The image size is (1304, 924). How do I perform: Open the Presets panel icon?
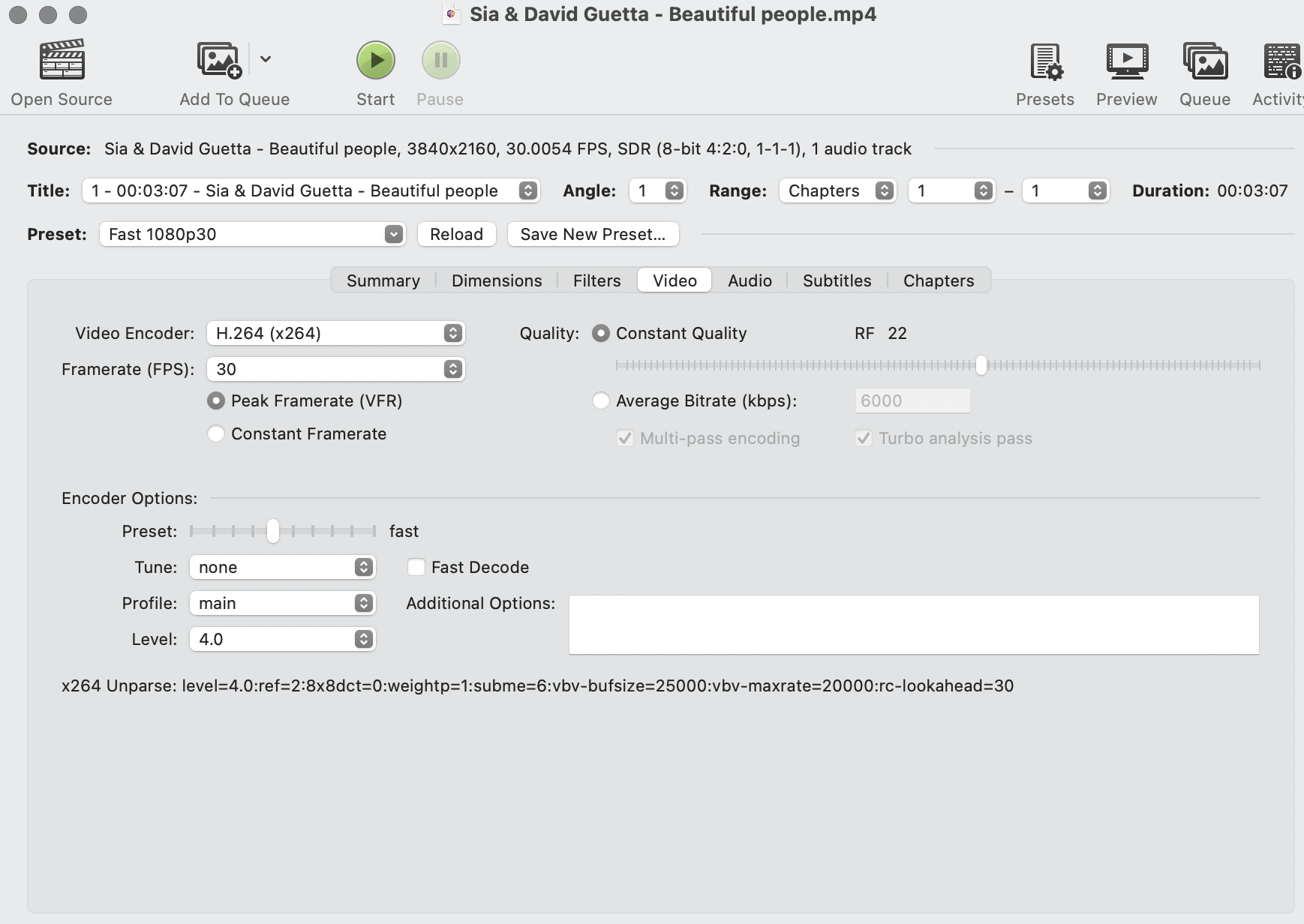[1045, 61]
